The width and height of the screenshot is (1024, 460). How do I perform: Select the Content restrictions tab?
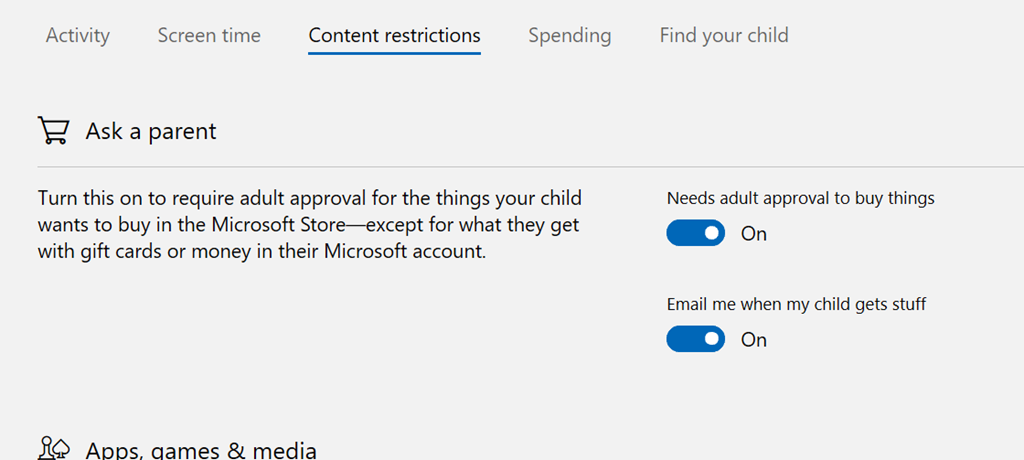click(x=394, y=36)
